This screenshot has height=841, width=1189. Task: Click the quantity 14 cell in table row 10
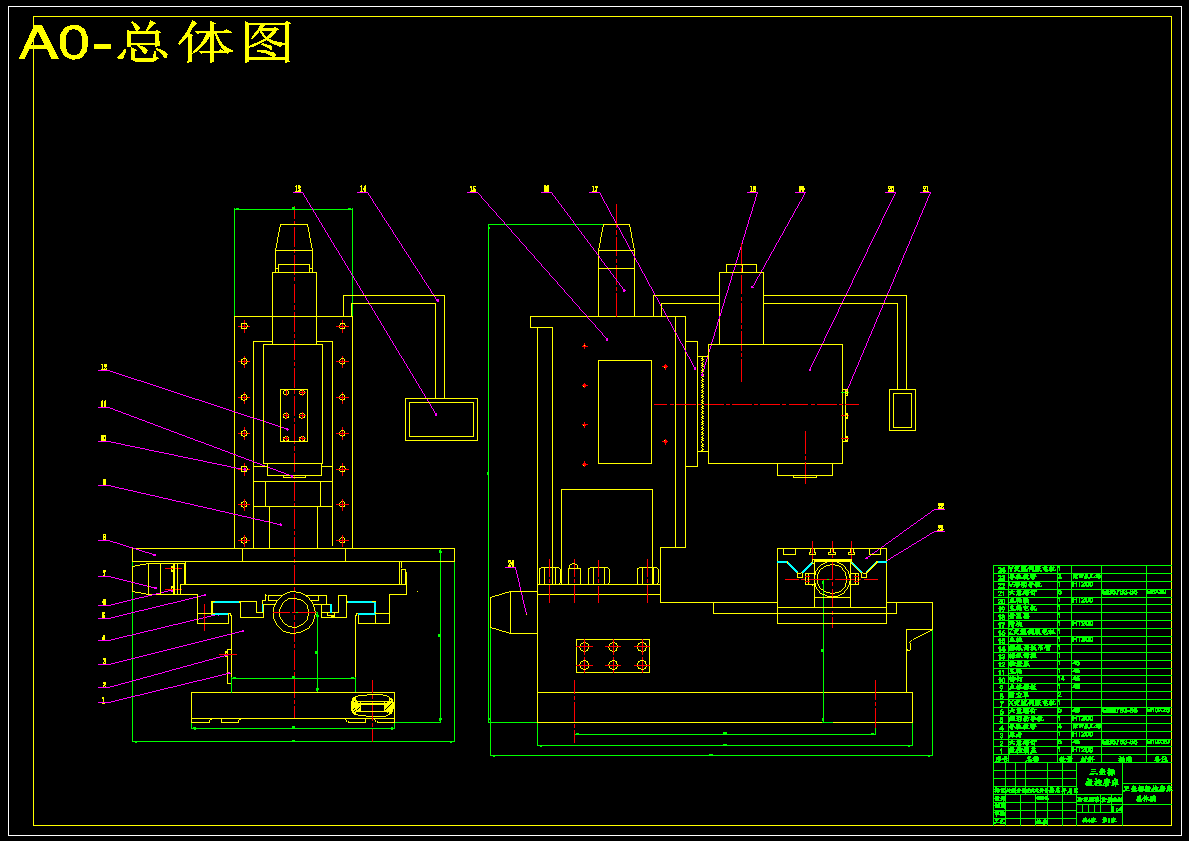(1064, 679)
